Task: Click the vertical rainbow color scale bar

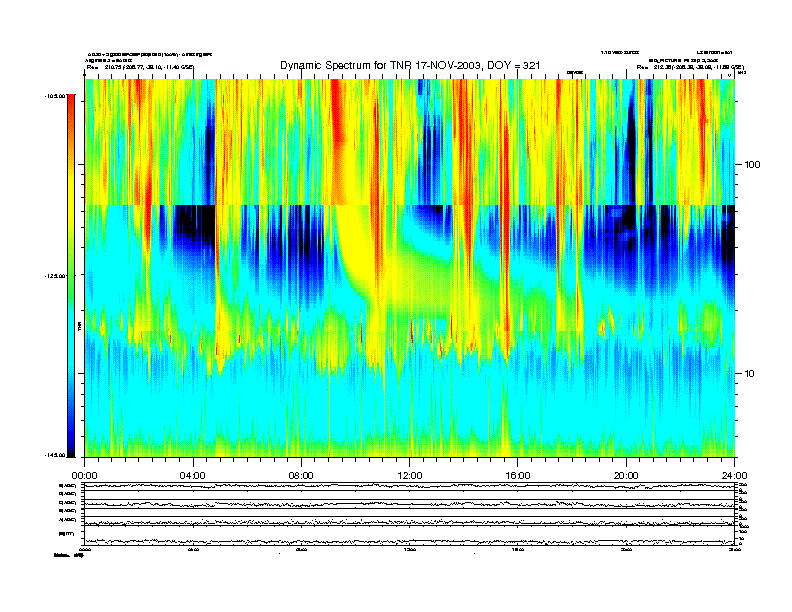Action: pyautogui.click(x=71, y=276)
